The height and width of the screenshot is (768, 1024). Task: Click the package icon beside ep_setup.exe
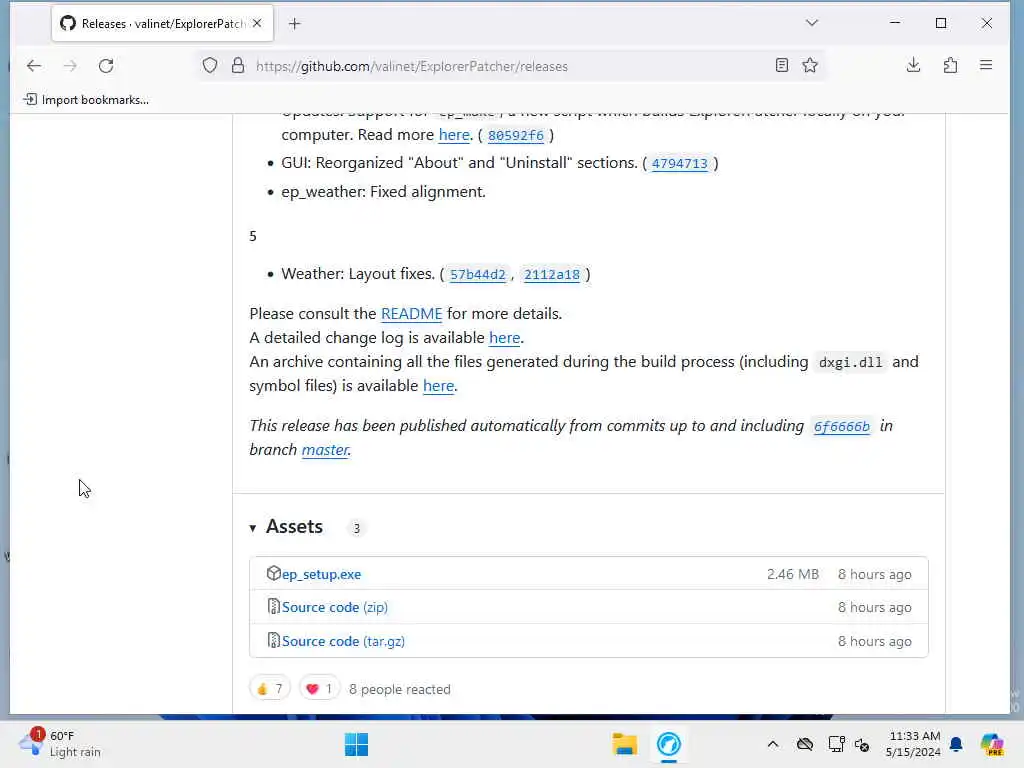pyautogui.click(x=274, y=573)
